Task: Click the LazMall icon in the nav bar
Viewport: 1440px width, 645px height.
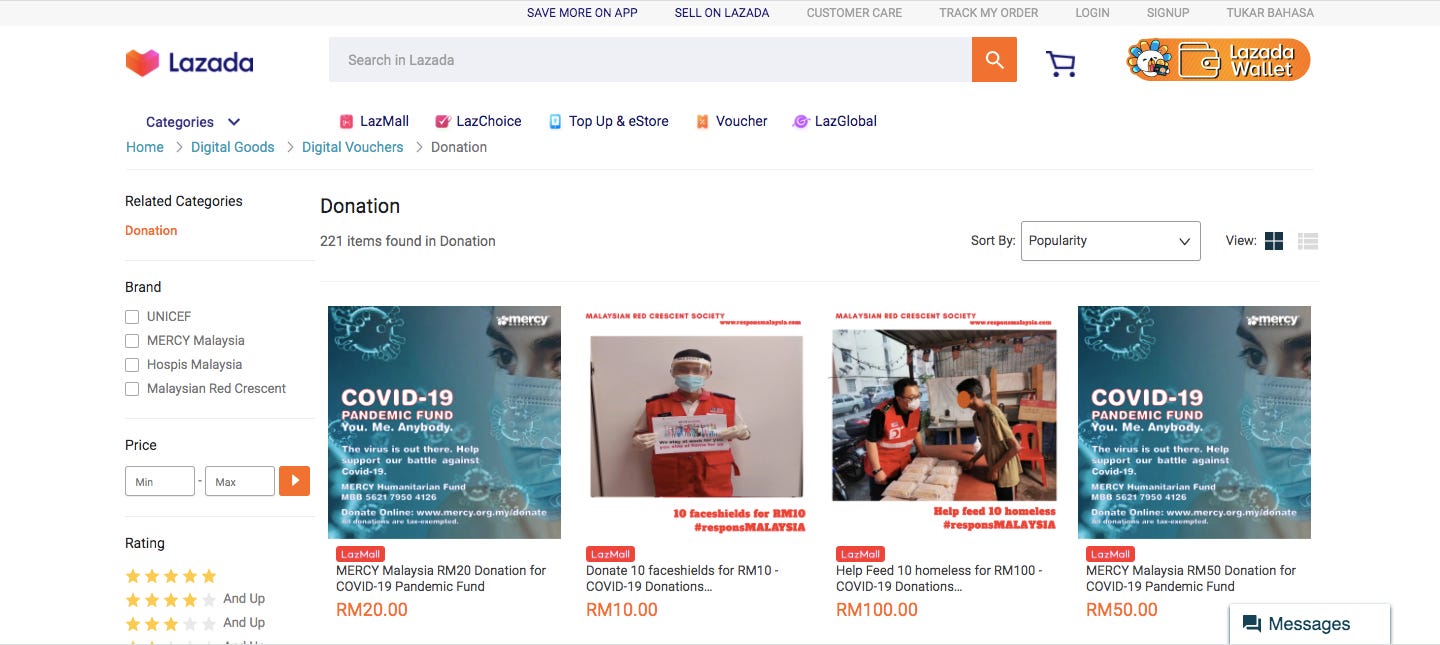Action: 346,121
